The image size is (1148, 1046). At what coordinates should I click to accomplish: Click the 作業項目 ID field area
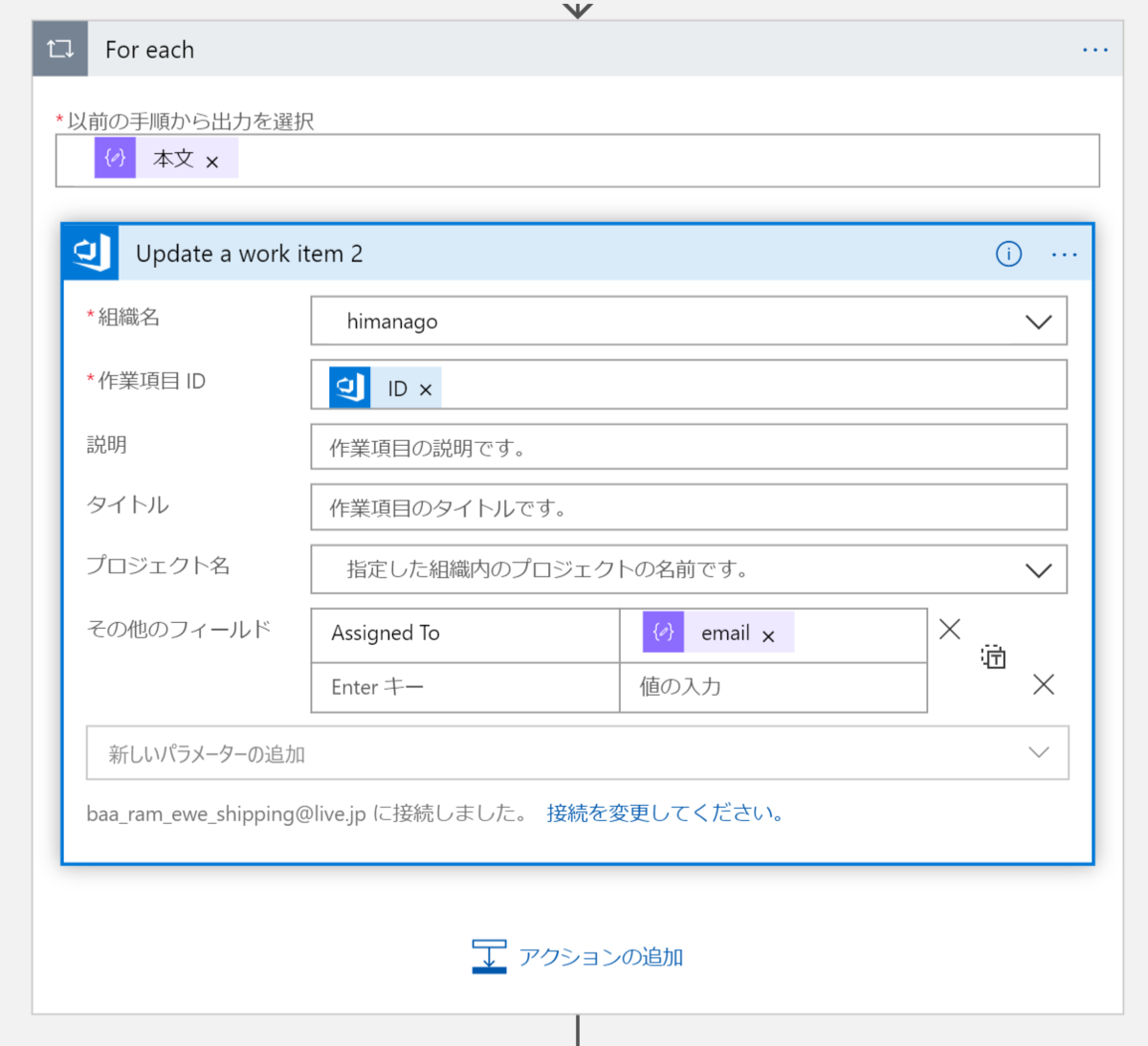pyautogui.click(x=689, y=385)
